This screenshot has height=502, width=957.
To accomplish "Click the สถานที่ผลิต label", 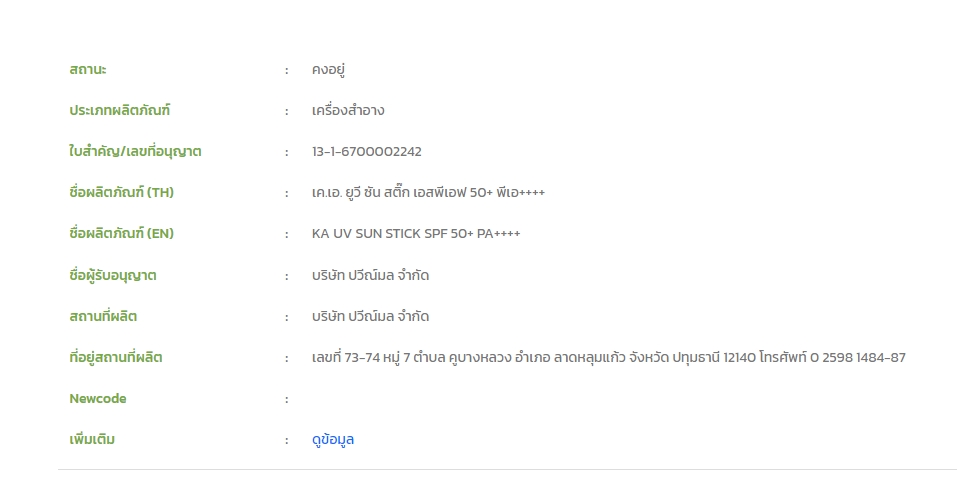I will [x=103, y=316].
